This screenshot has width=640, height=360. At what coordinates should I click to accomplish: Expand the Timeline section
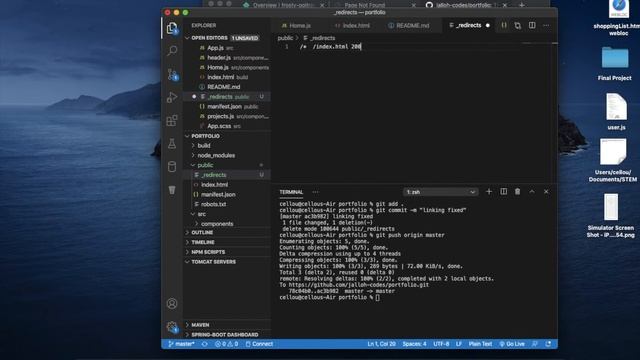[203, 242]
